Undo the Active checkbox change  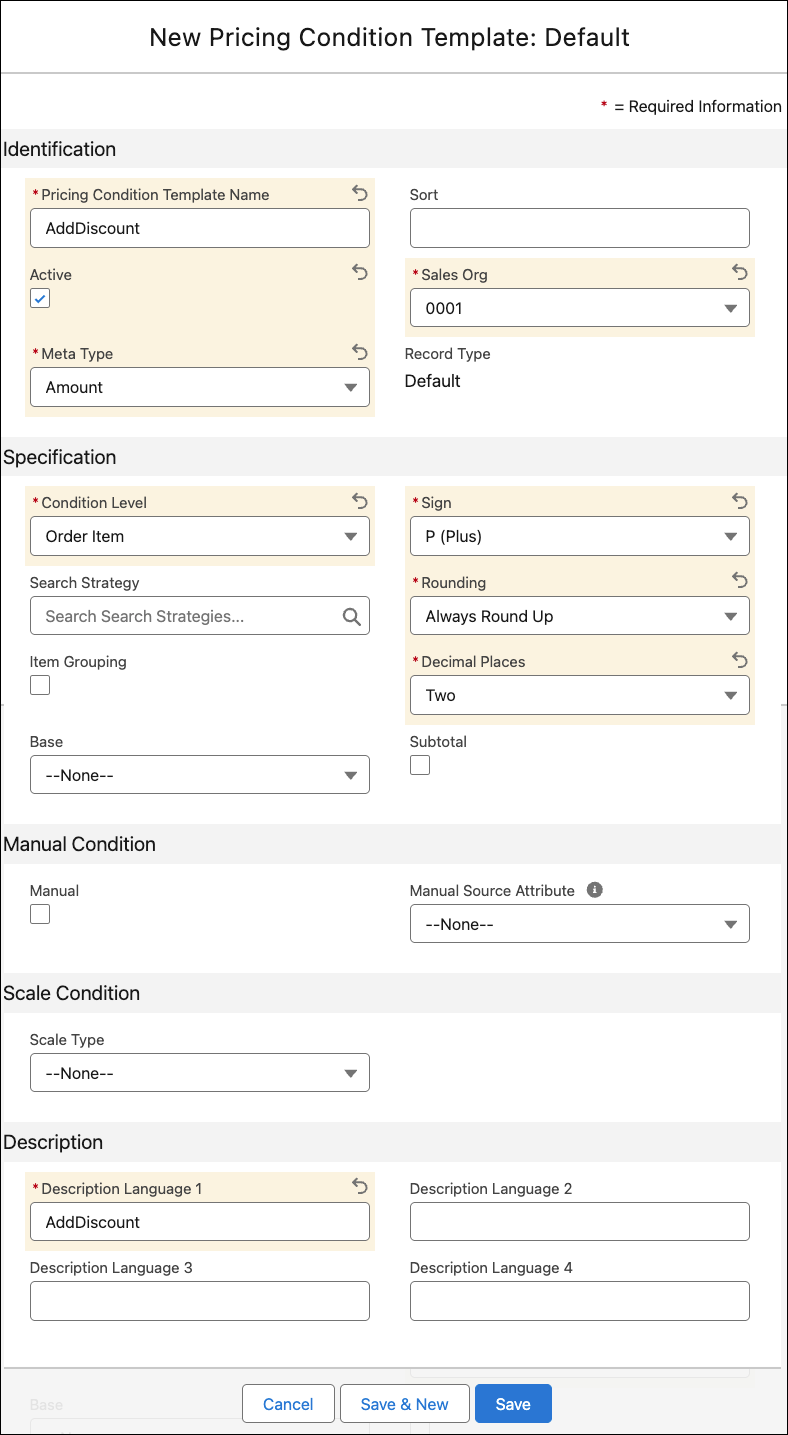click(x=360, y=272)
